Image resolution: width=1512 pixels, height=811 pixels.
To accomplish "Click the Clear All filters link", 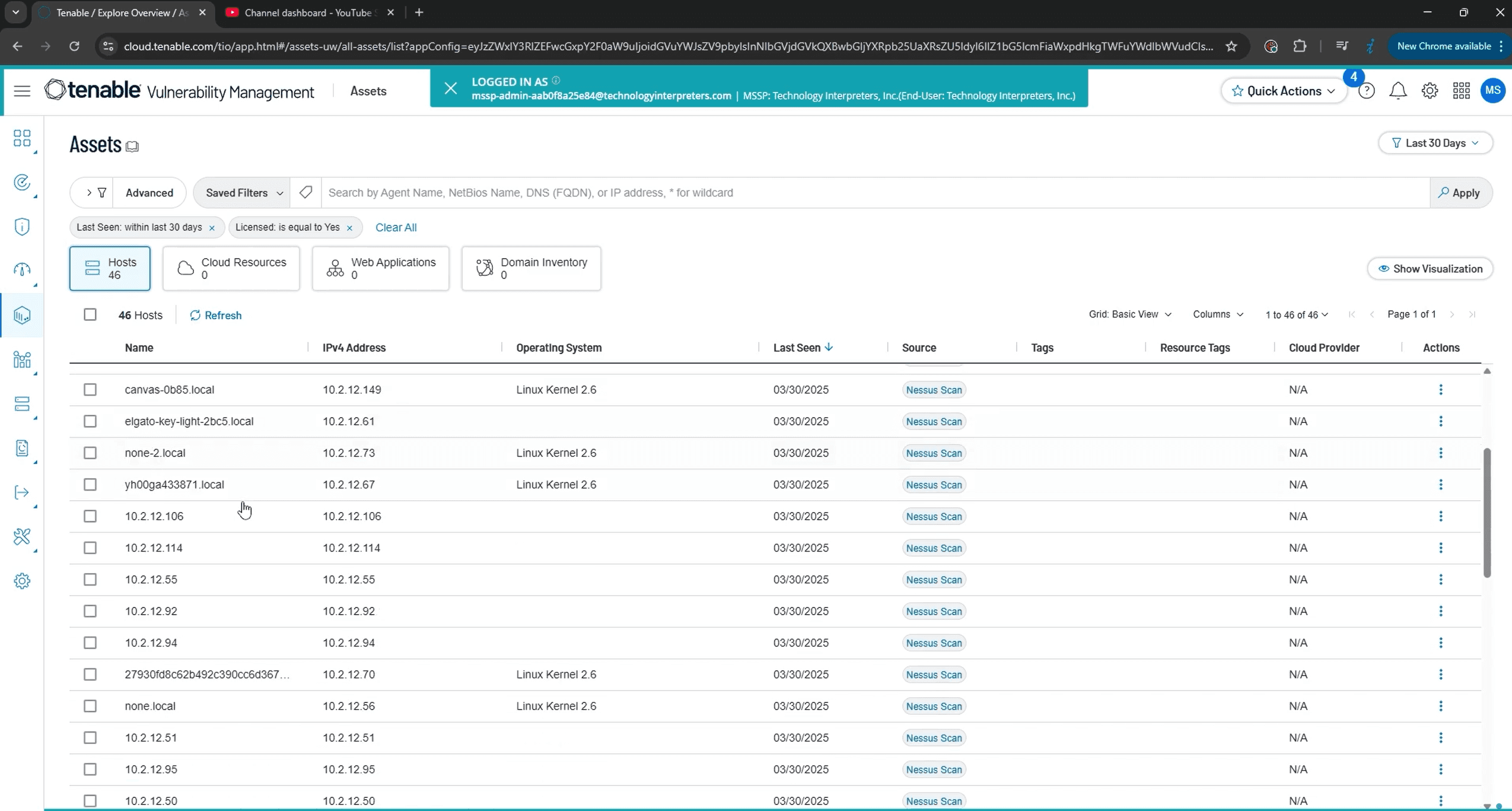I will tap(396, 227).
